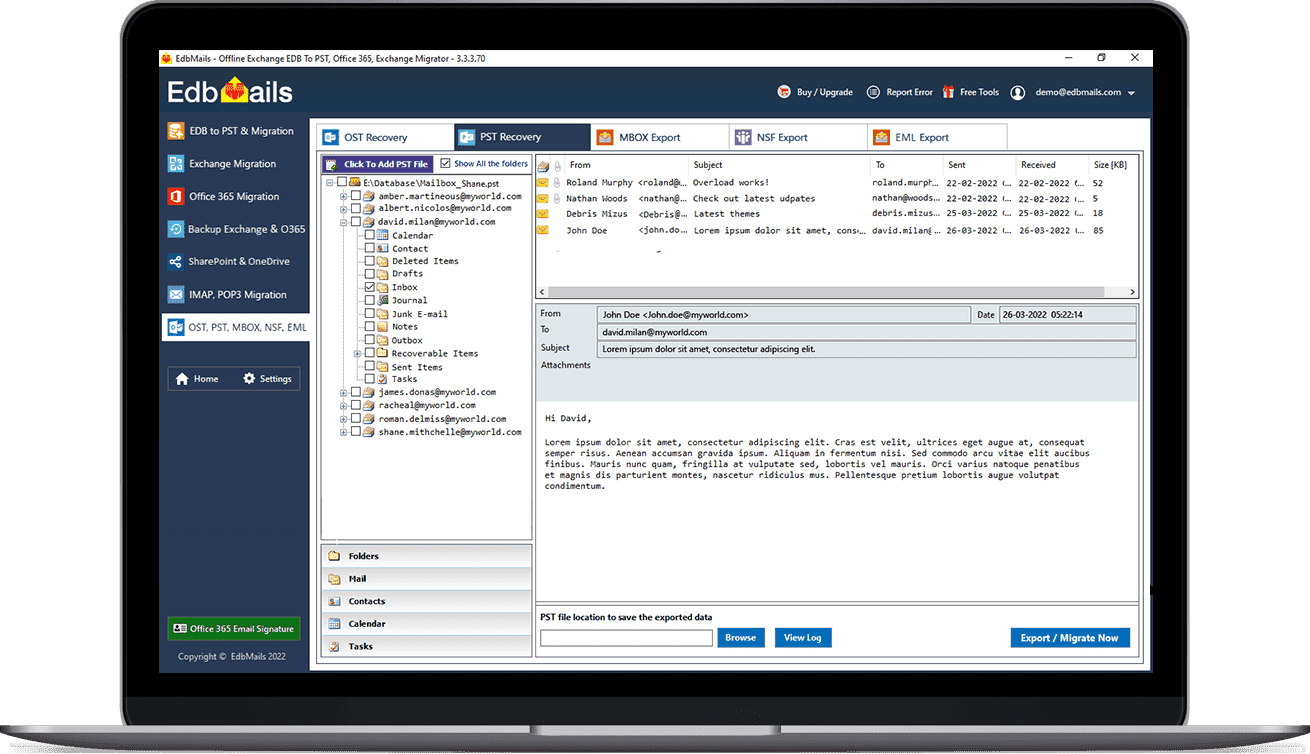
Task: Check the Mailbox_Shane.pst root checkbox
Action: tap(342, 183)
